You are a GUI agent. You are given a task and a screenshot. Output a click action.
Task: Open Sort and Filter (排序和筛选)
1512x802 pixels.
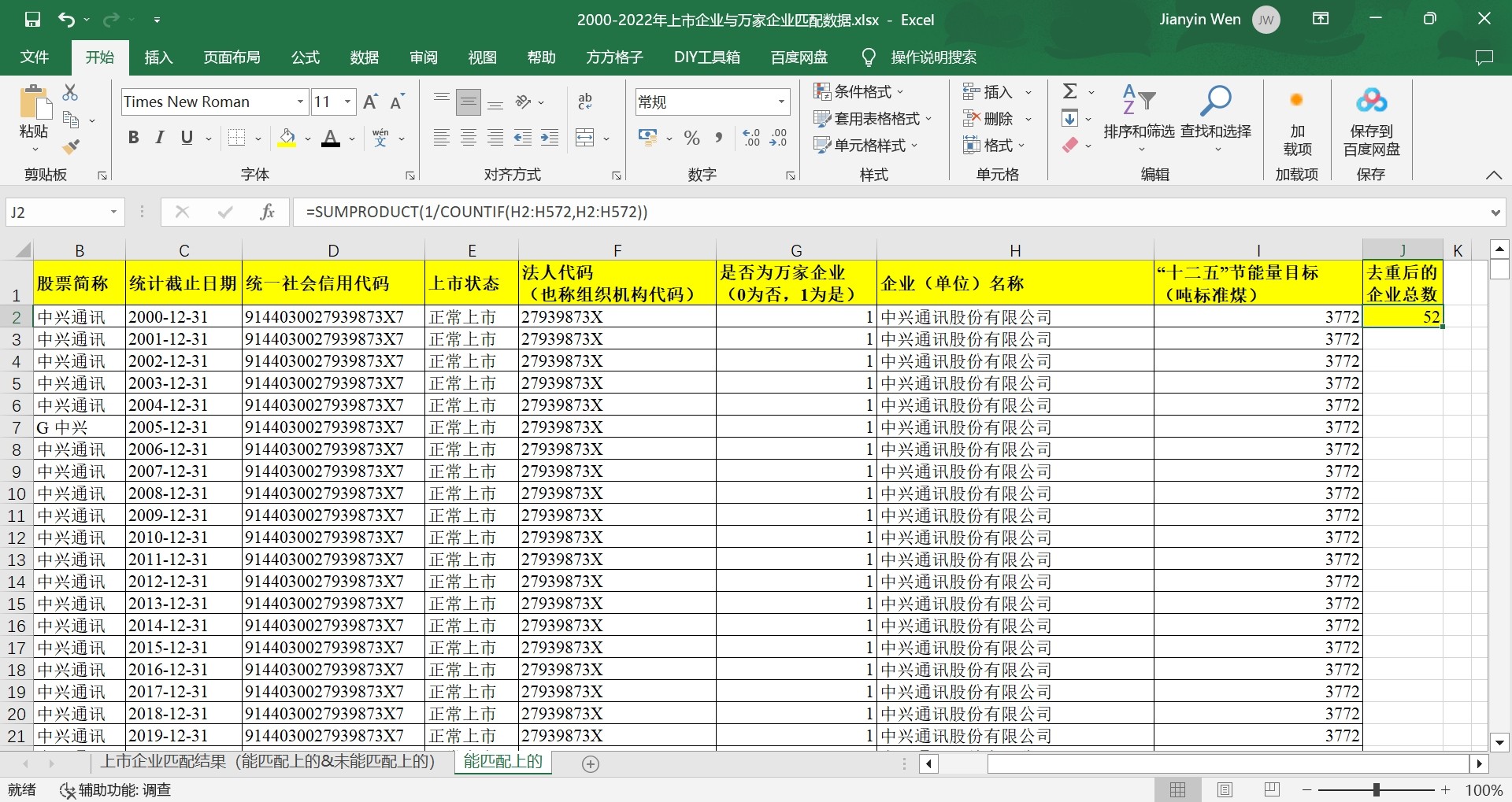tap(1139, 118)
